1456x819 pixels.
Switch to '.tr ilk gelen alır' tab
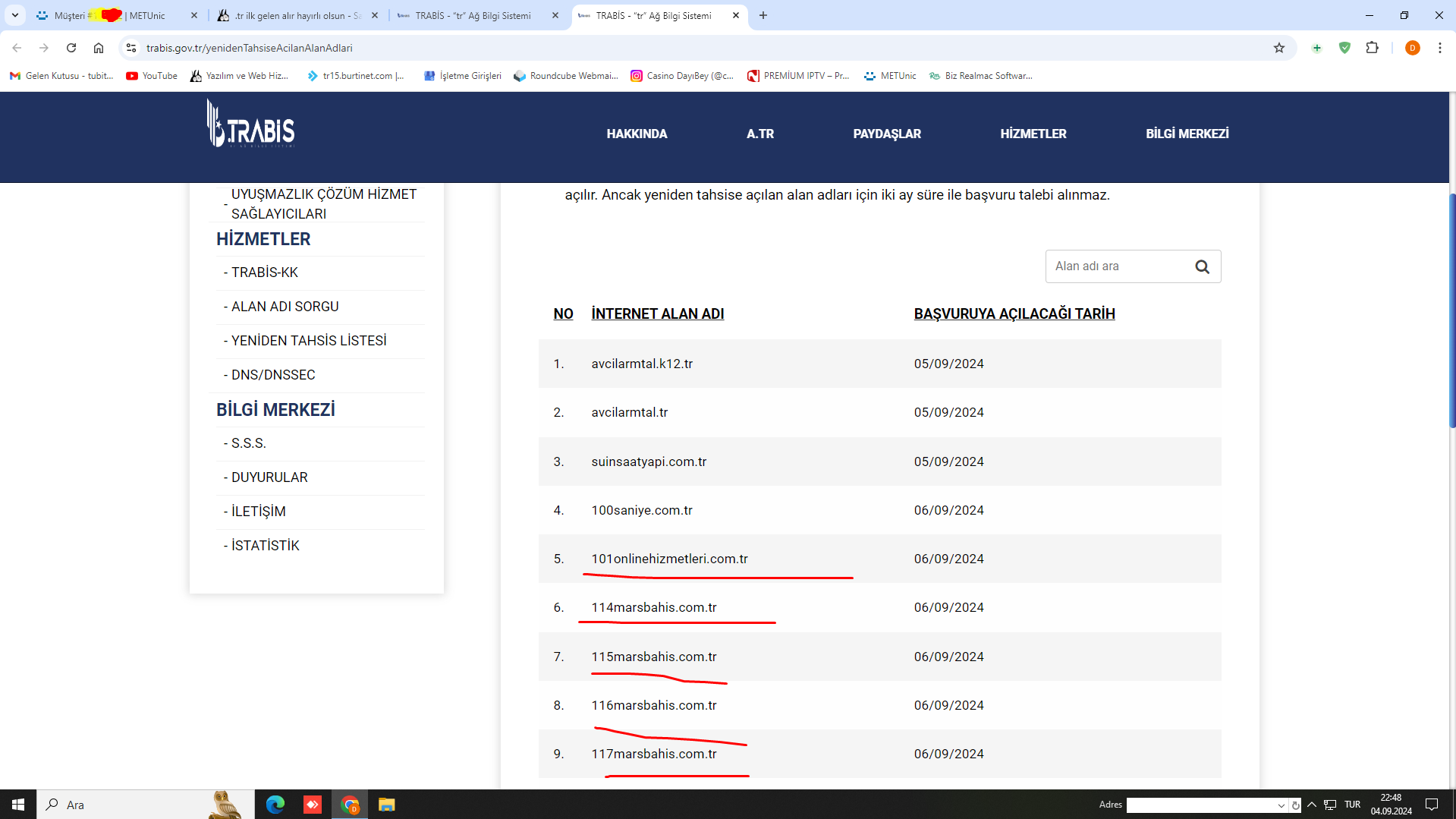297,15
